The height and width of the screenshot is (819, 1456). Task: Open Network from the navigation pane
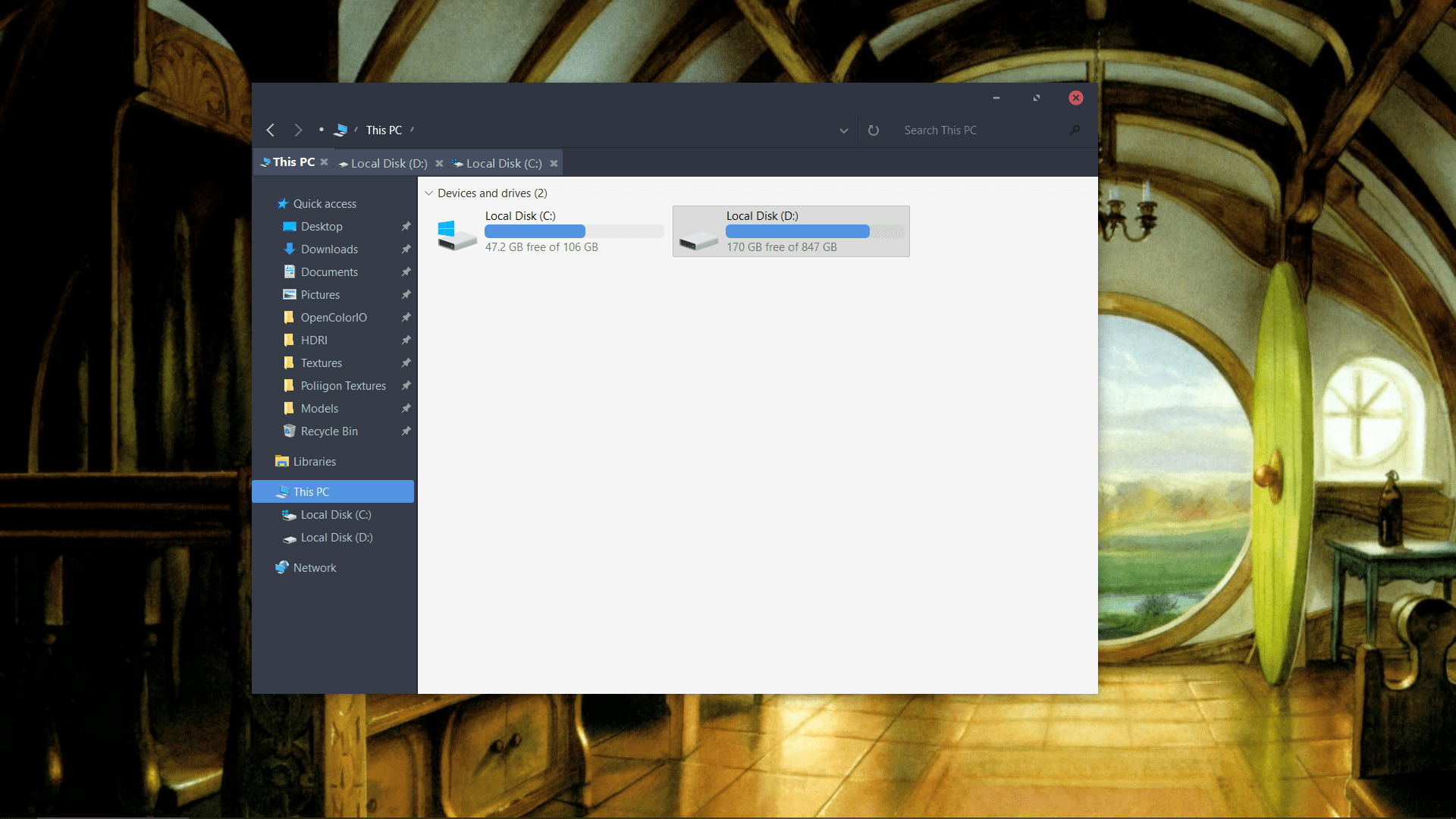pos(314,567)
